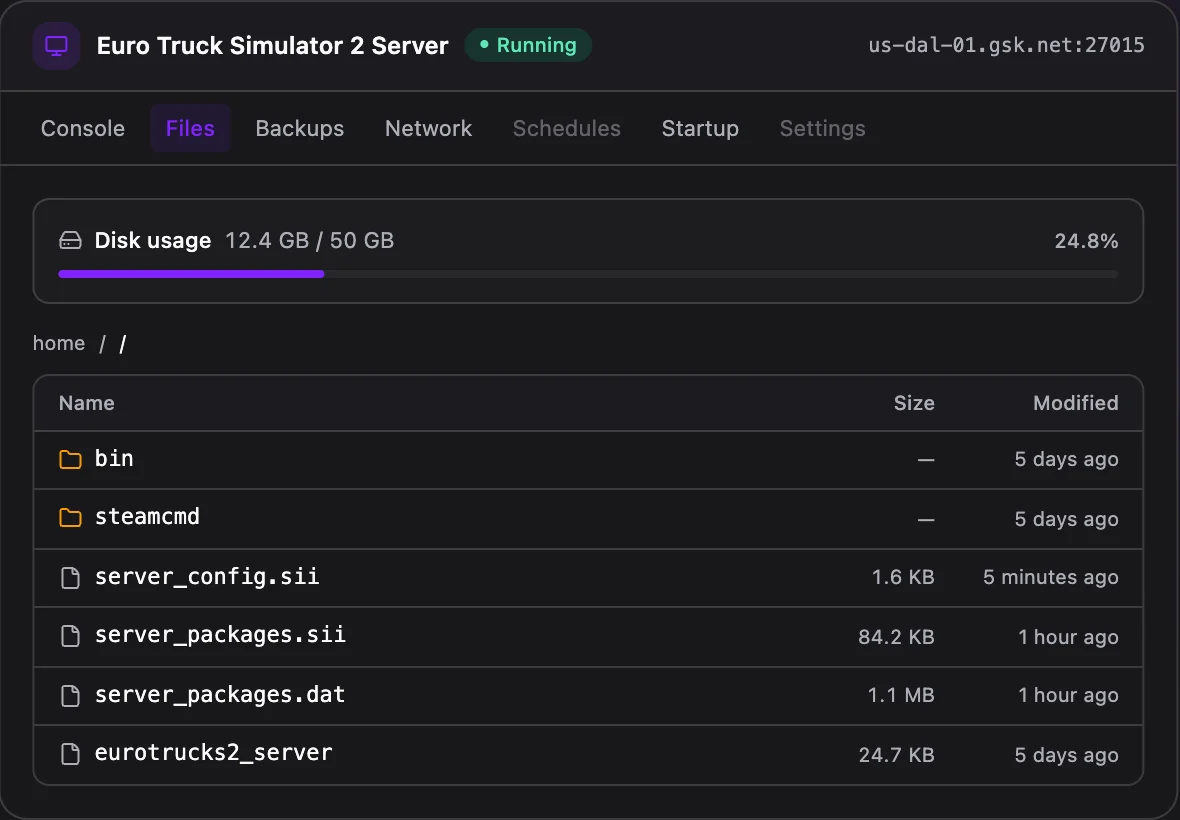The width and height of the screenshot is (1180, 820).
Task: Click the server_packages.sii file icon
Action: tap(70, 636)
